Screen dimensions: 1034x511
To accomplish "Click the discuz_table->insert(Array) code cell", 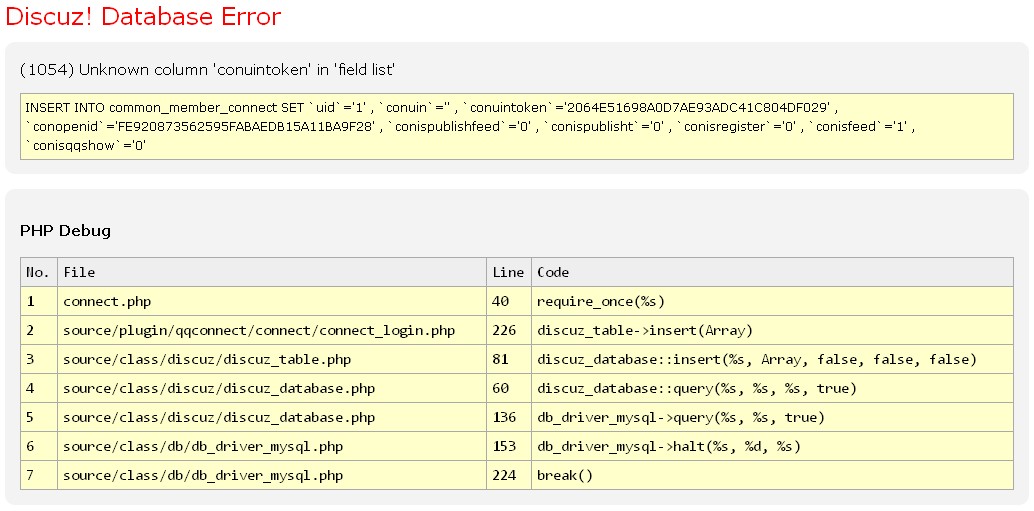I will [644, 330].
